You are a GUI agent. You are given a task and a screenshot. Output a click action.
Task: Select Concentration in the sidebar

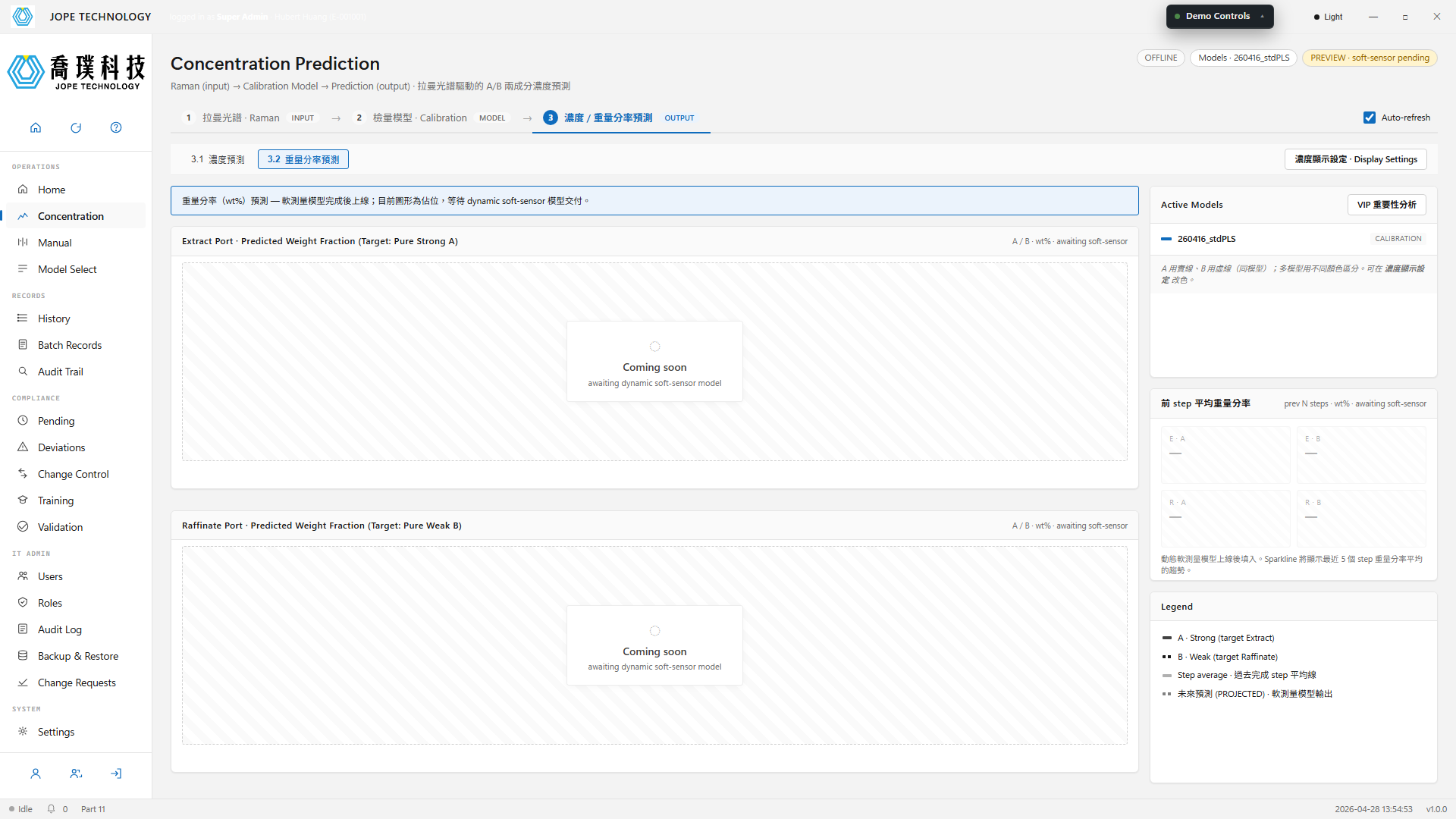[76, 216]
